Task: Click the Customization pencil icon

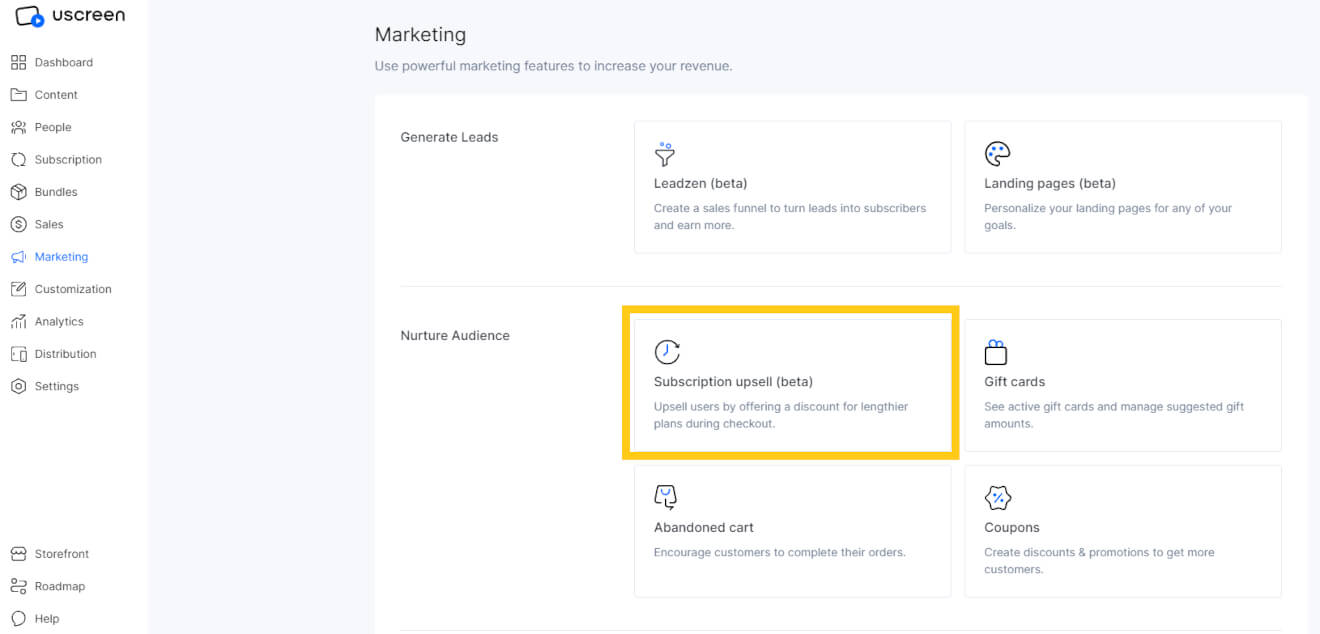Action: pyautogui.click(x=18, y=289)
